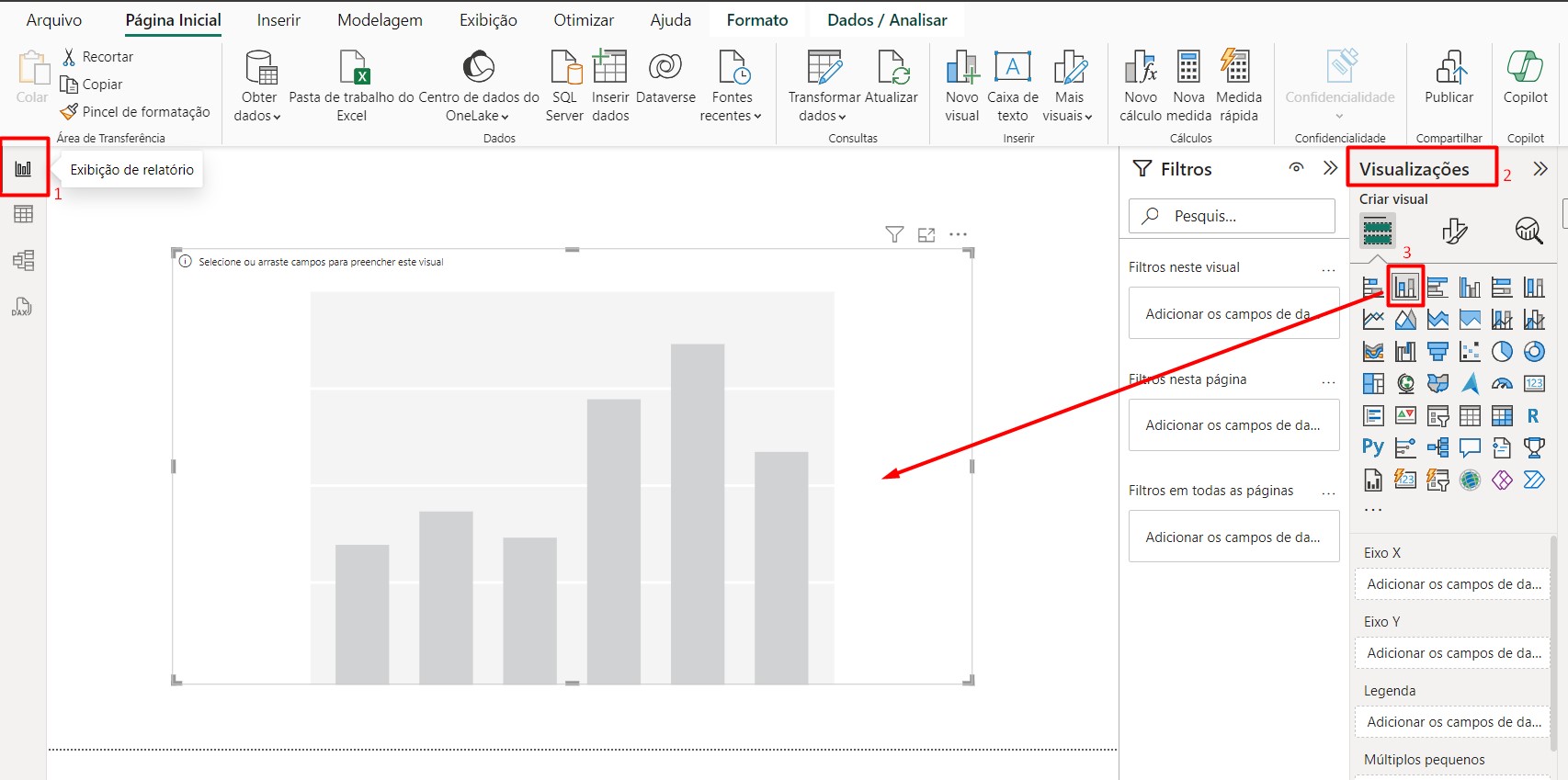This screenshot has height=780, width=1568.
Task: Open more options for Filtros neste visual
Action: (x=1328, y=270)
